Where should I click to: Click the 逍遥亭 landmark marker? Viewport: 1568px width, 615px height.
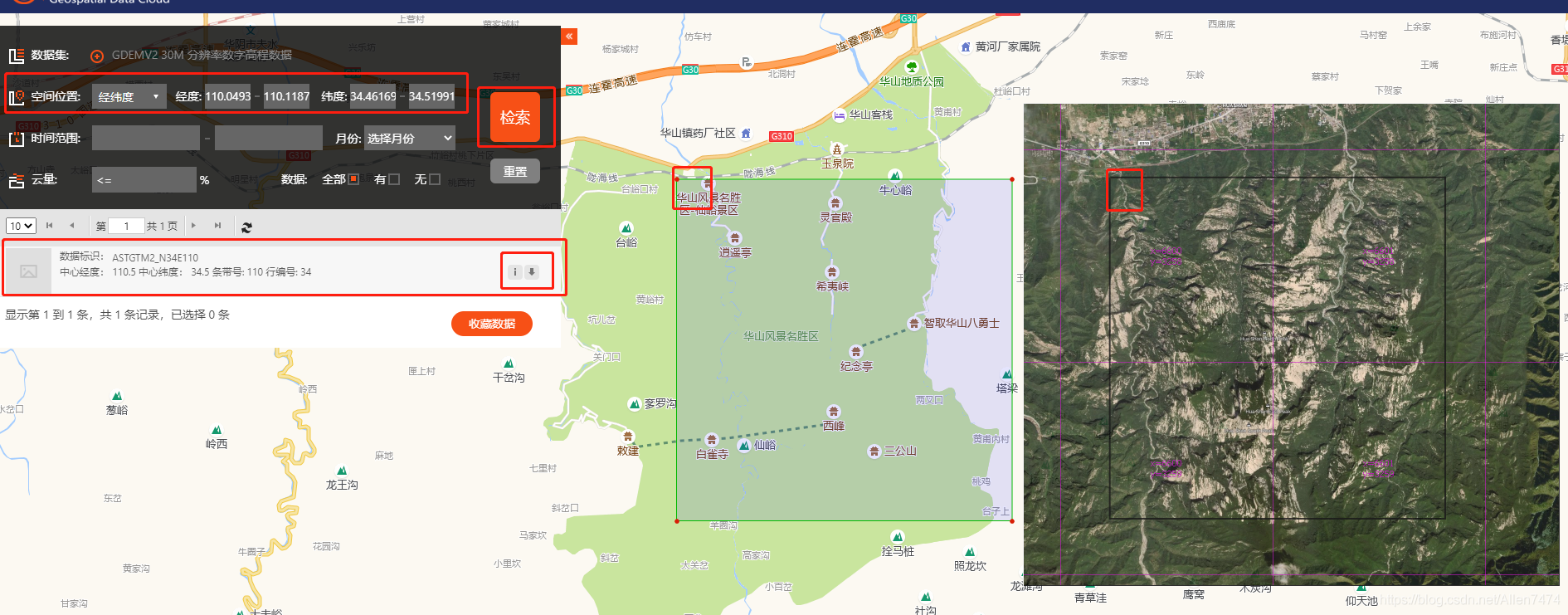[735, 238]
